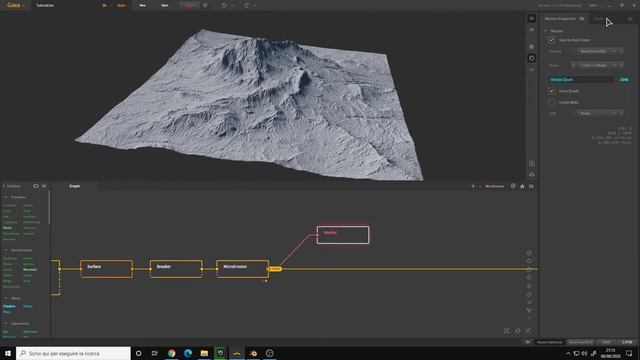Click the topmost icon of the viewport side toolbar

tap(531, 18)
